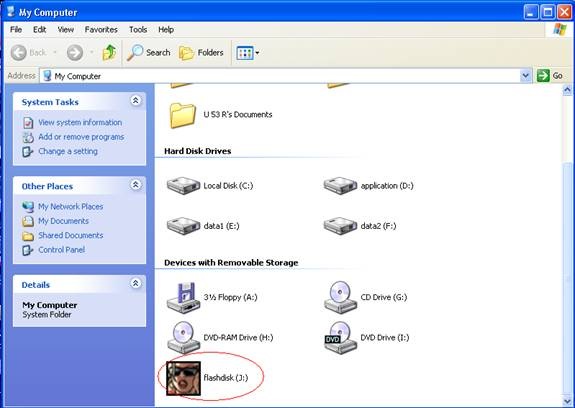Collapse the Details panel
The height and width of the screenshot is (408, 575).
136,283
